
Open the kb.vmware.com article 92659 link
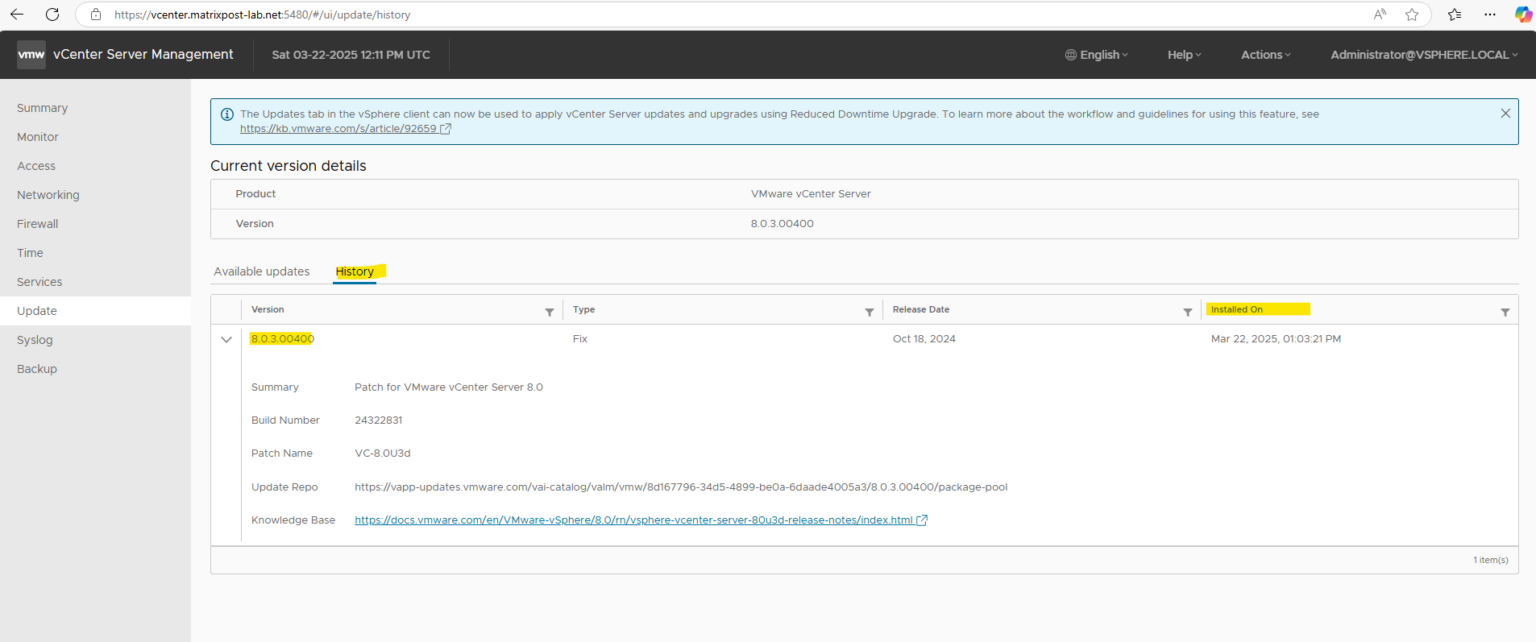click(339, 128)
